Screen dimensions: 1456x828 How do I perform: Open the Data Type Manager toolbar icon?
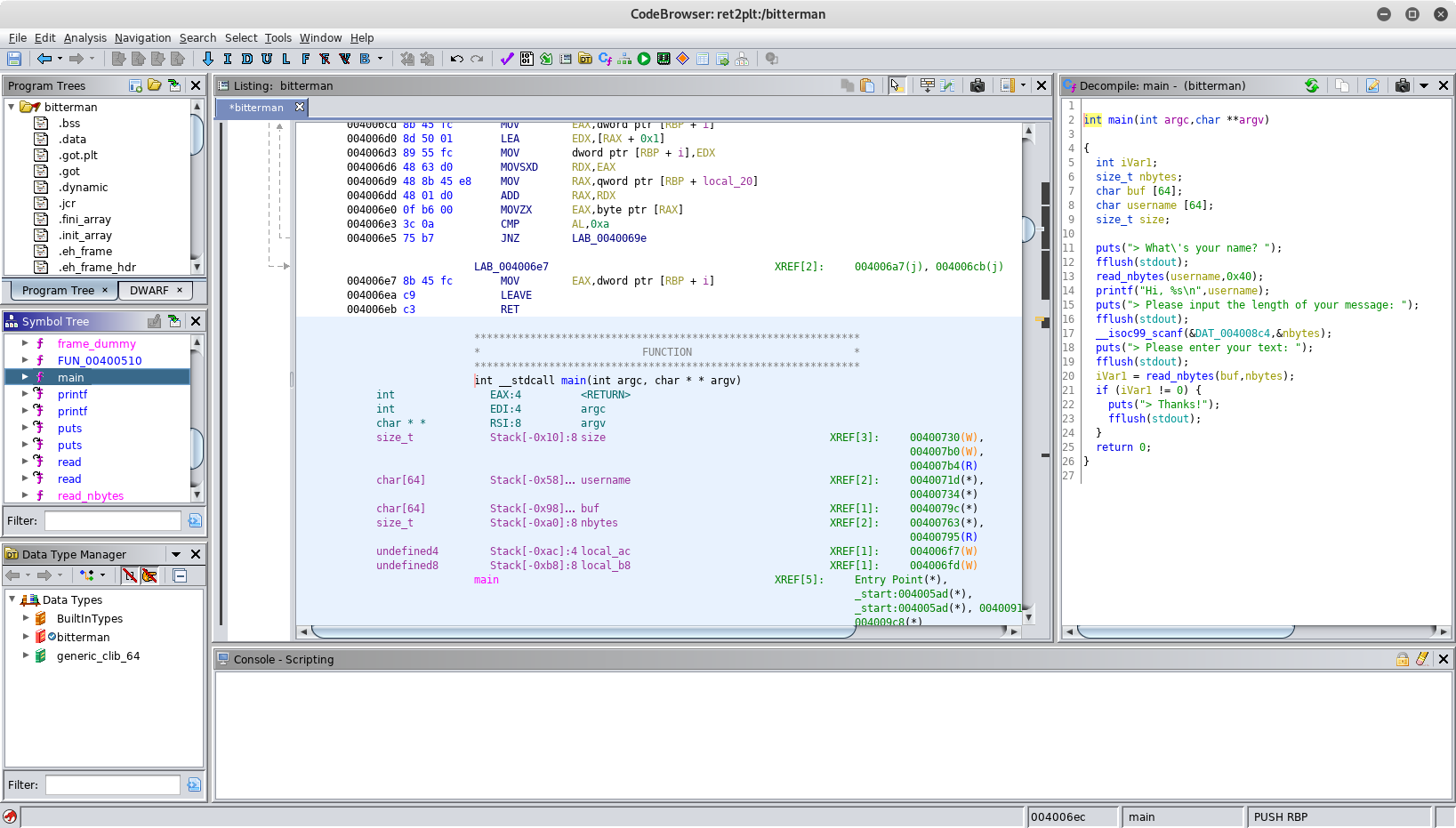tap(585, 59)
